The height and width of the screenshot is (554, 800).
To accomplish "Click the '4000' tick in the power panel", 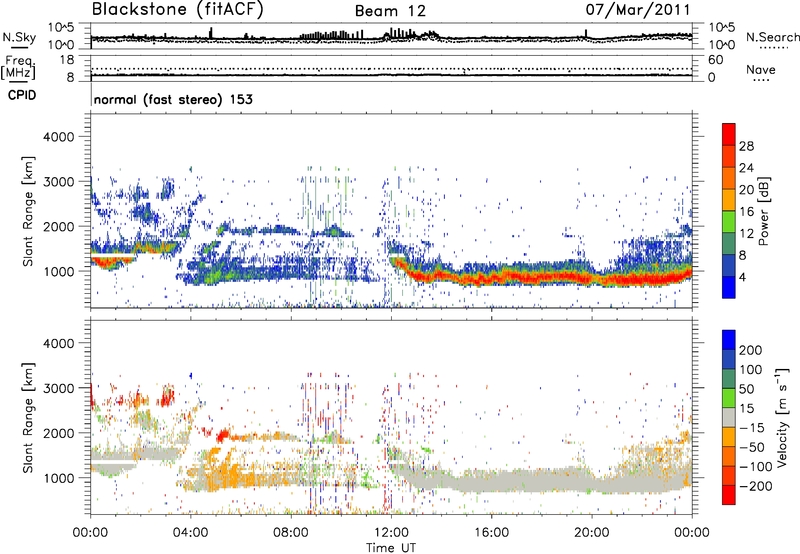I will point(58,137).
